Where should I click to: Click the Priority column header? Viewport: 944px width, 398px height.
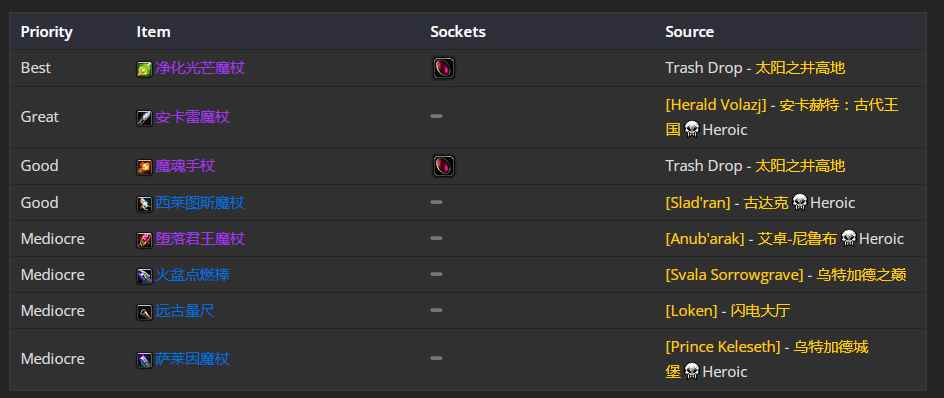pos(46,32)
